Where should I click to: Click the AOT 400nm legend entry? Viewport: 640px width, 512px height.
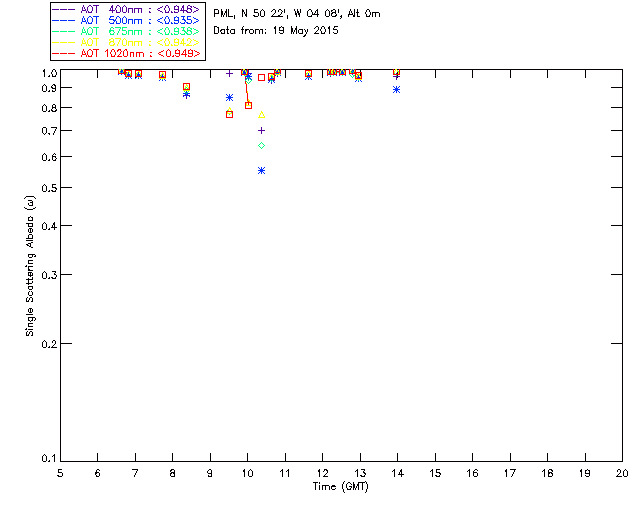(x=126, y=9)
